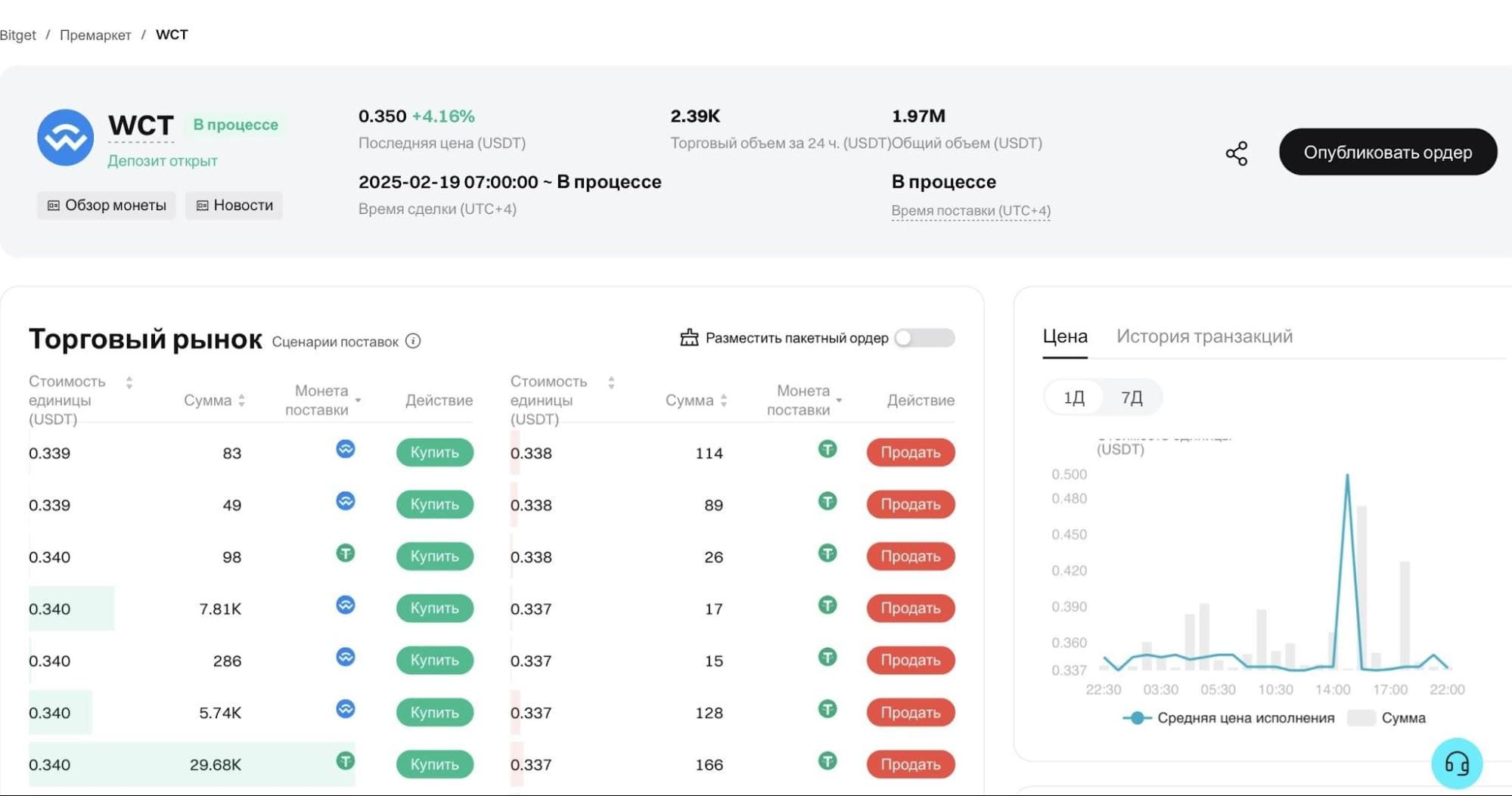Click the WCT coin logo
This screenshot has width=1512, height=796.
(66, 138)
